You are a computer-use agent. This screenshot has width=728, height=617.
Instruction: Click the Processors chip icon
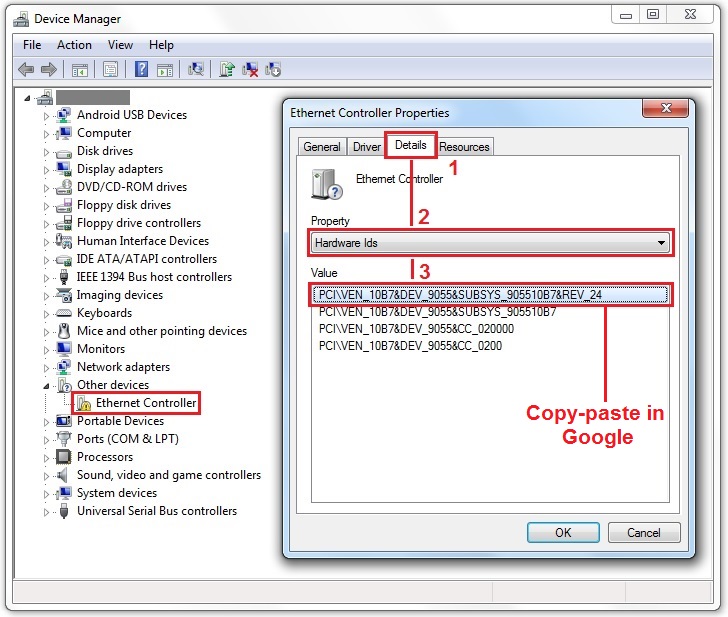63,457
